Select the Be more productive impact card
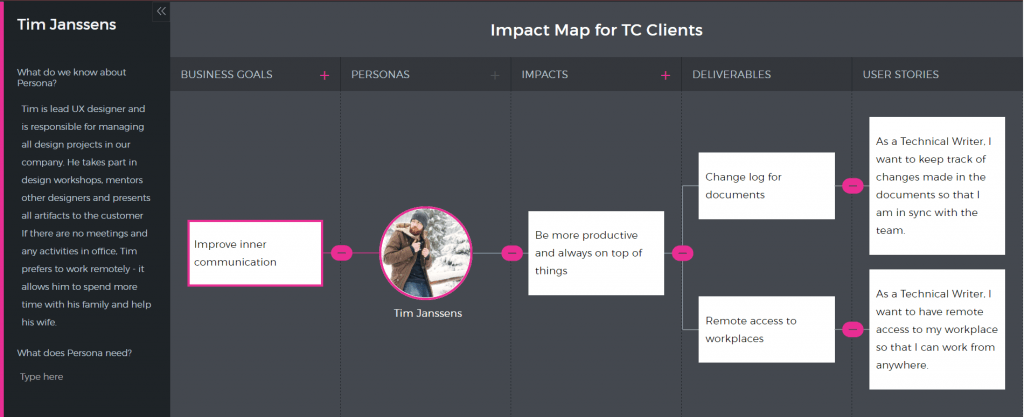The height and width of the screenshot is (417, 1024). click(596, 253)
